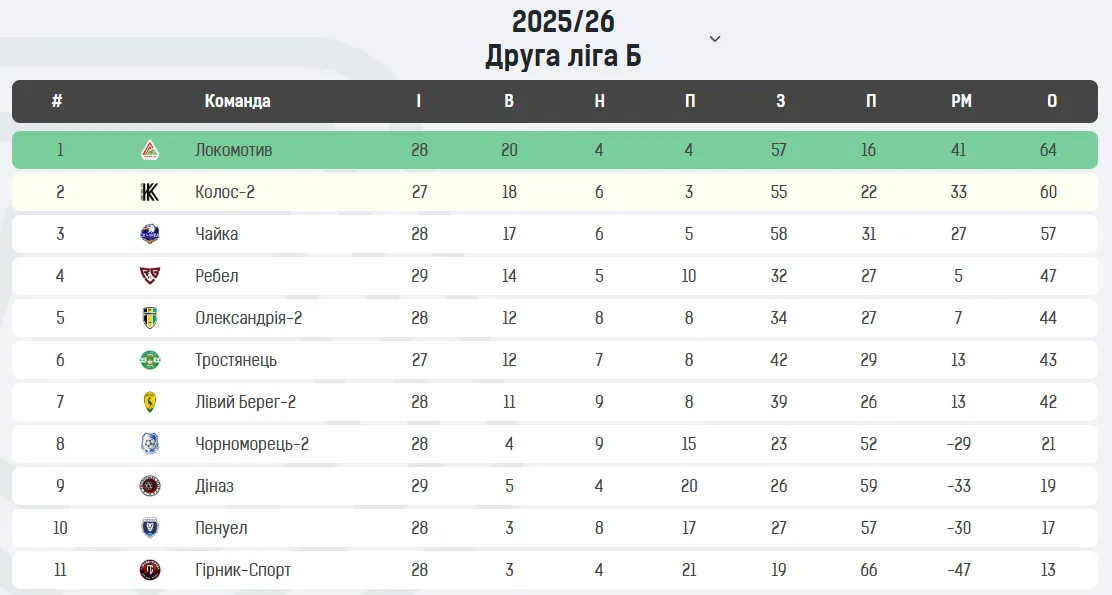Go to the Гірник-Спорт team page
This screenshot has width=1112, height=595.
[x=243, y=570]
